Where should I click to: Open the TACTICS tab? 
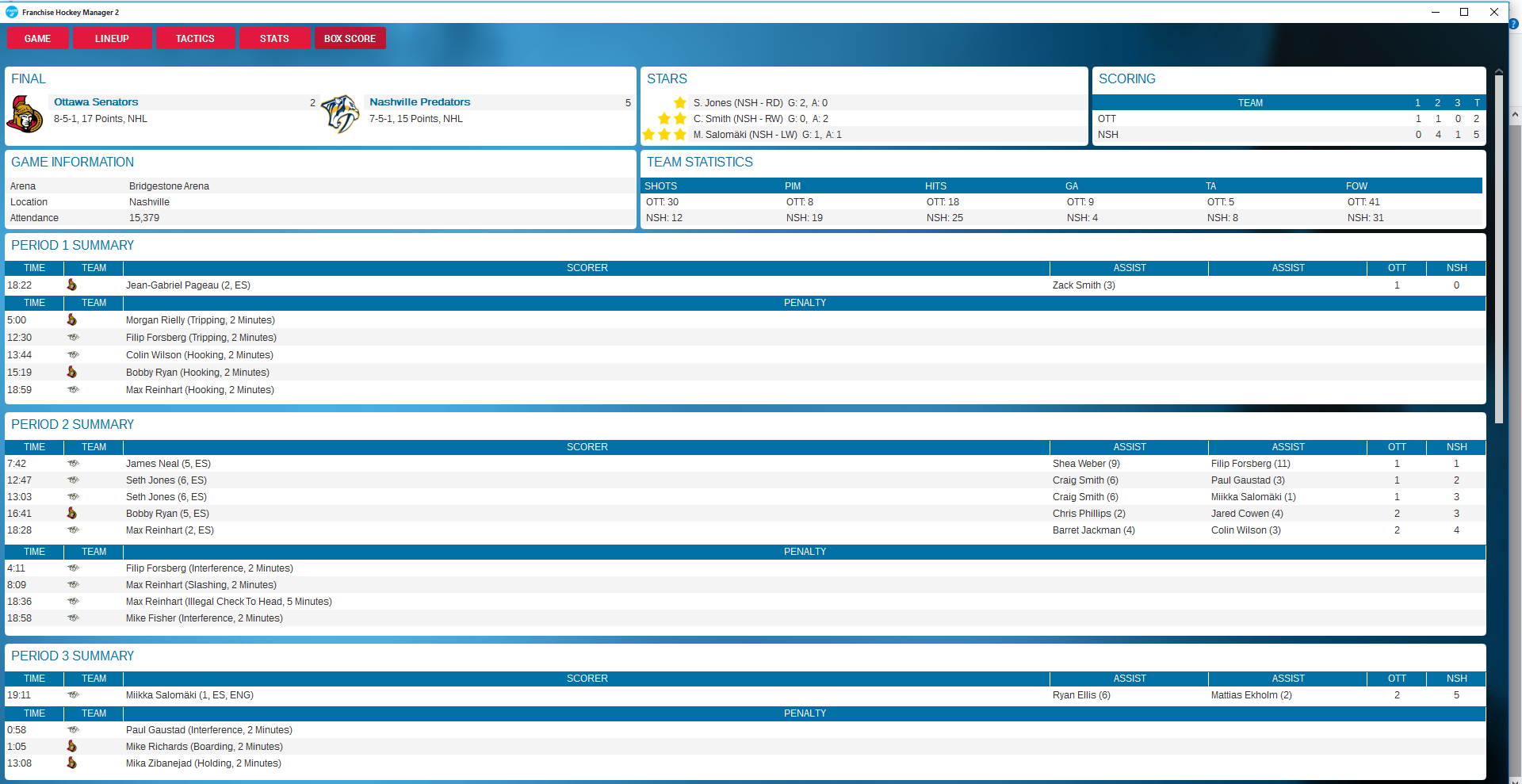click(x=195, y=38)
